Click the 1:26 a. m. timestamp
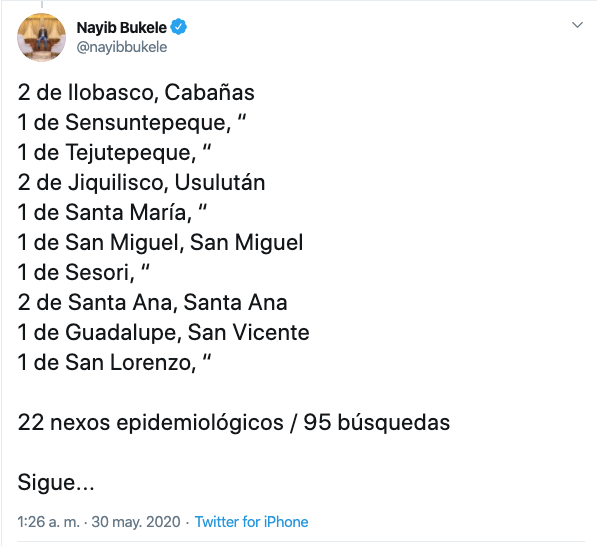The image size is (597, 546). [48, 522]
